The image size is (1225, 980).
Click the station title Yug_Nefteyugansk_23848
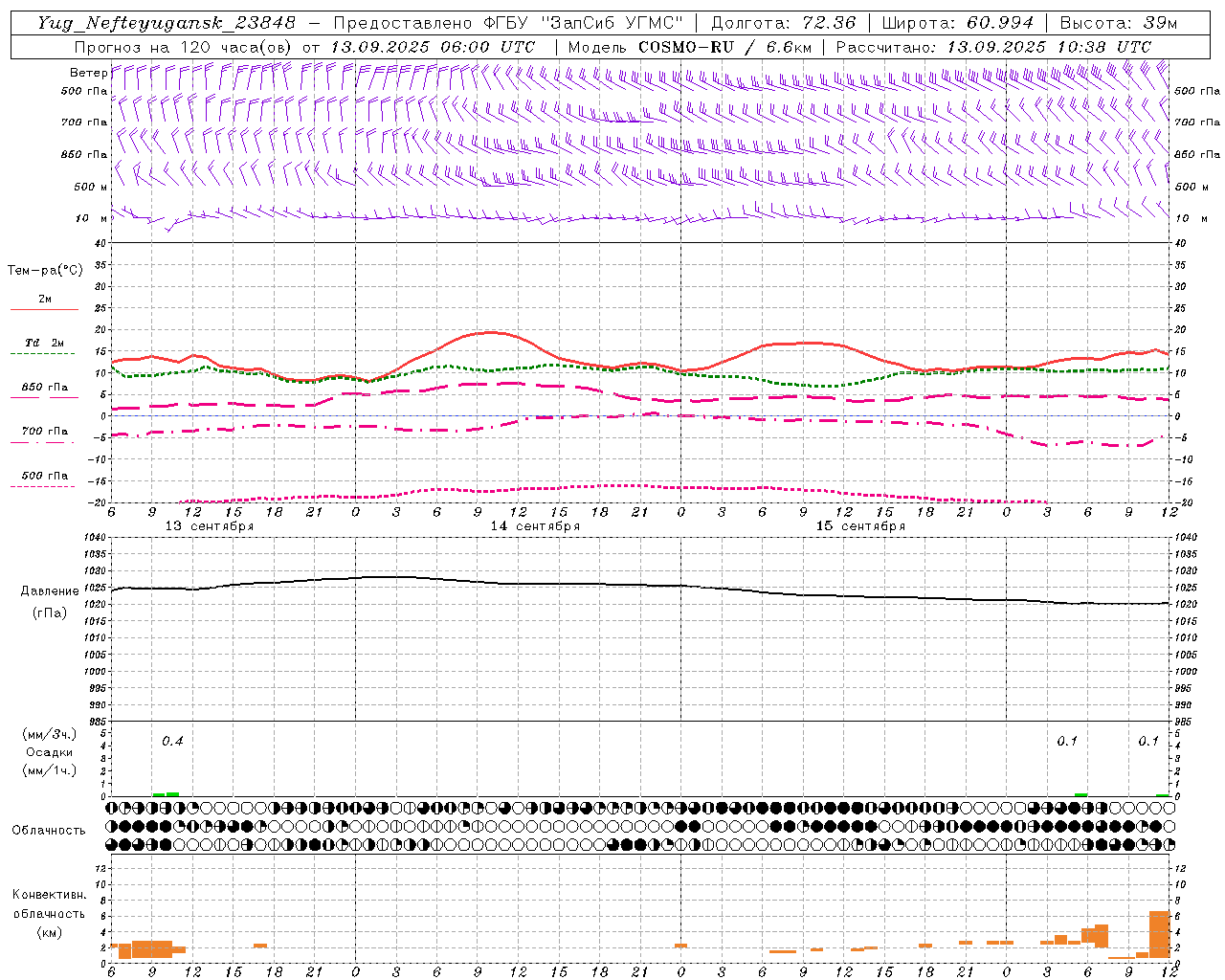pos(167,23)
